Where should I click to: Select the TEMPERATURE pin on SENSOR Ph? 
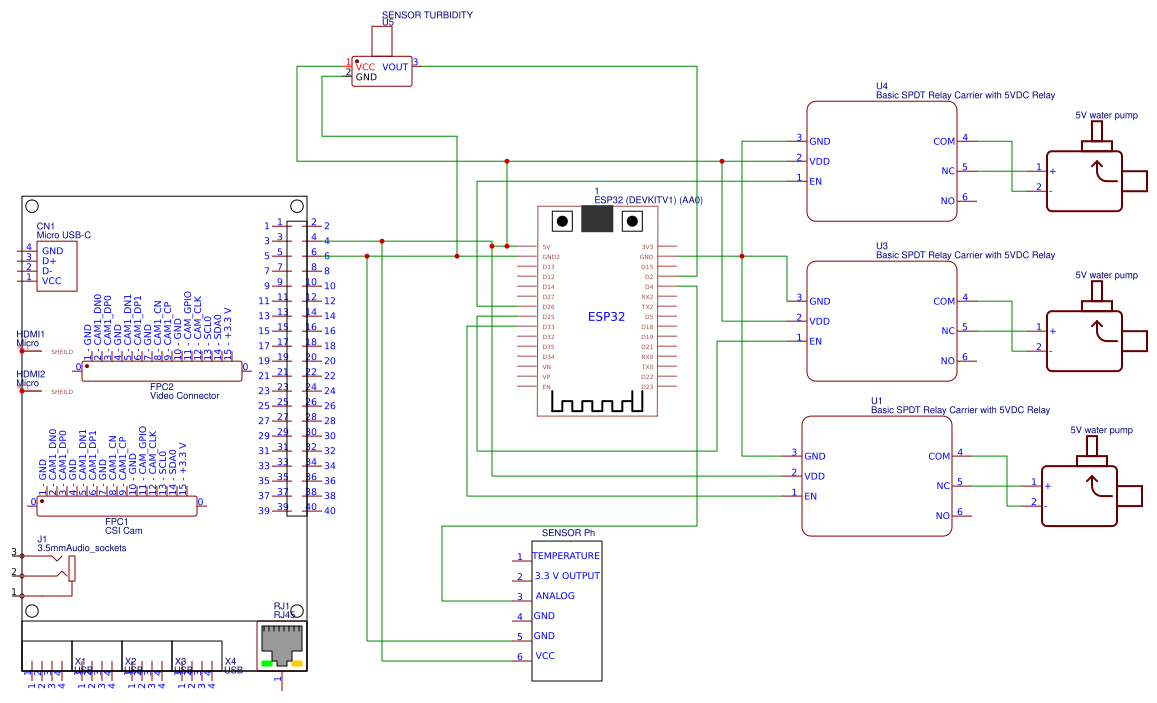point(566,555)
